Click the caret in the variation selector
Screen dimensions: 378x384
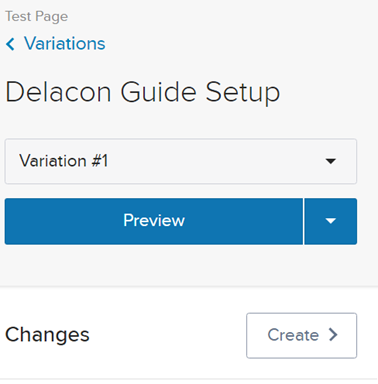pos(330,161)
